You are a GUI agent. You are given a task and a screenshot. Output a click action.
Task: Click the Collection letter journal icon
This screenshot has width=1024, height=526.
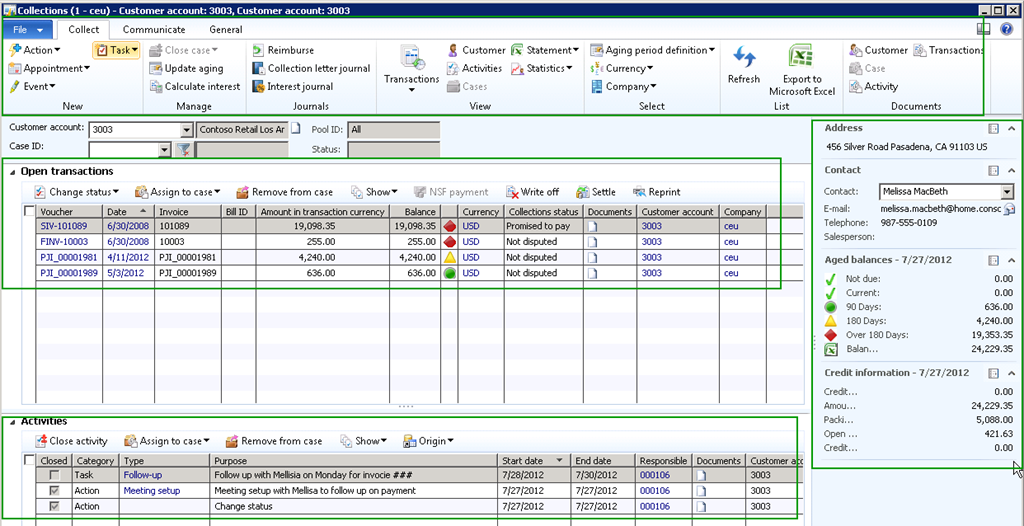click(x=258, y=69)
